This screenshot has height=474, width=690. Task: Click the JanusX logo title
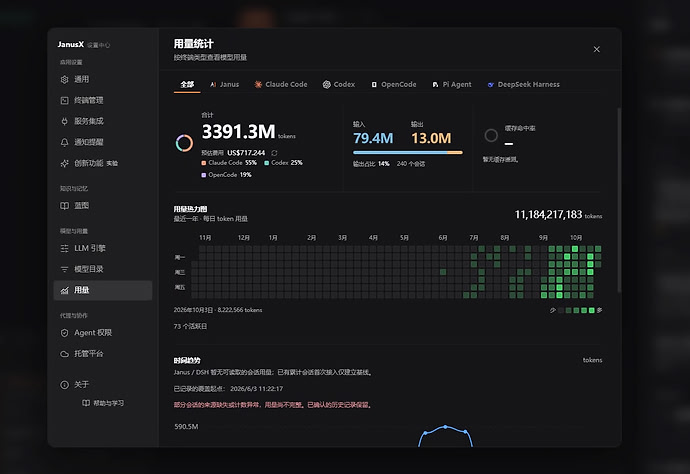70,44
